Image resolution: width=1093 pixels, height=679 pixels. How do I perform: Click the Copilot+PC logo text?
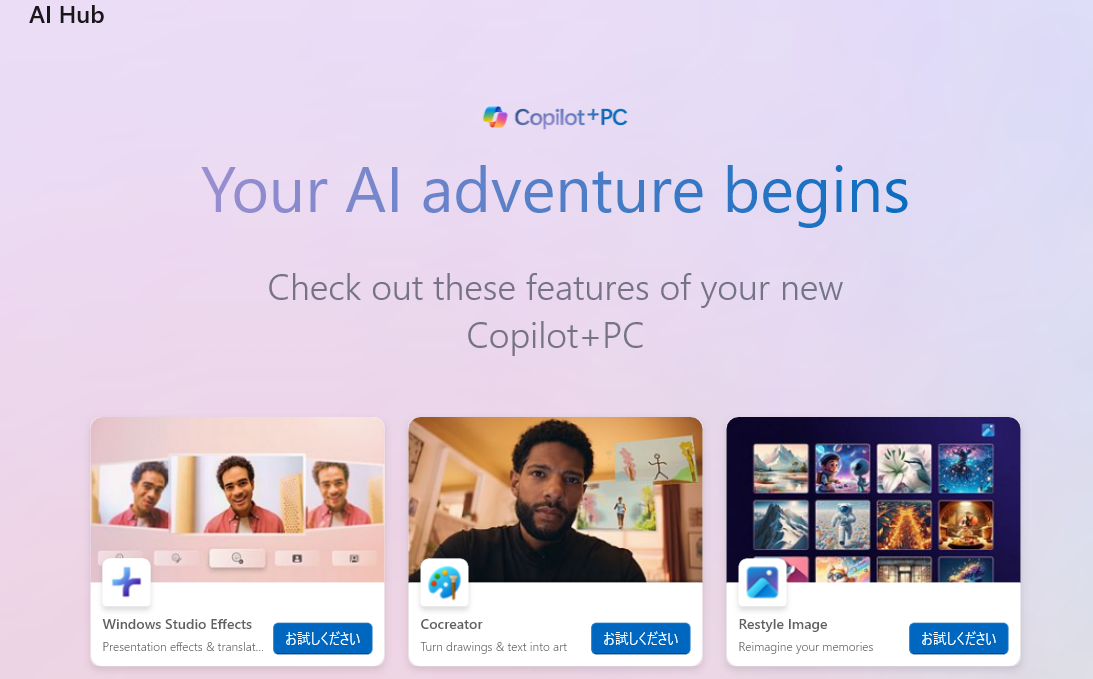571,117
